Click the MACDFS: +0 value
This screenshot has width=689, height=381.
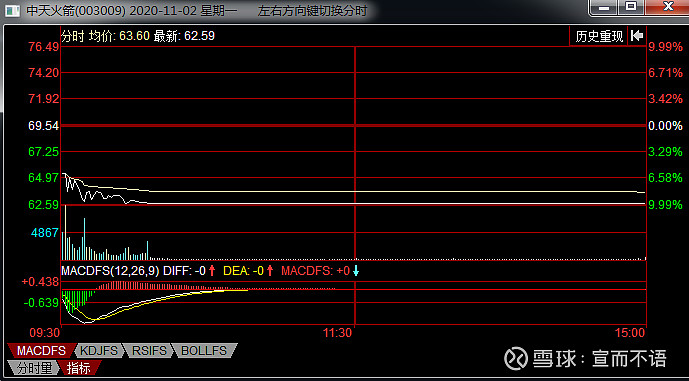pos(315,271)
